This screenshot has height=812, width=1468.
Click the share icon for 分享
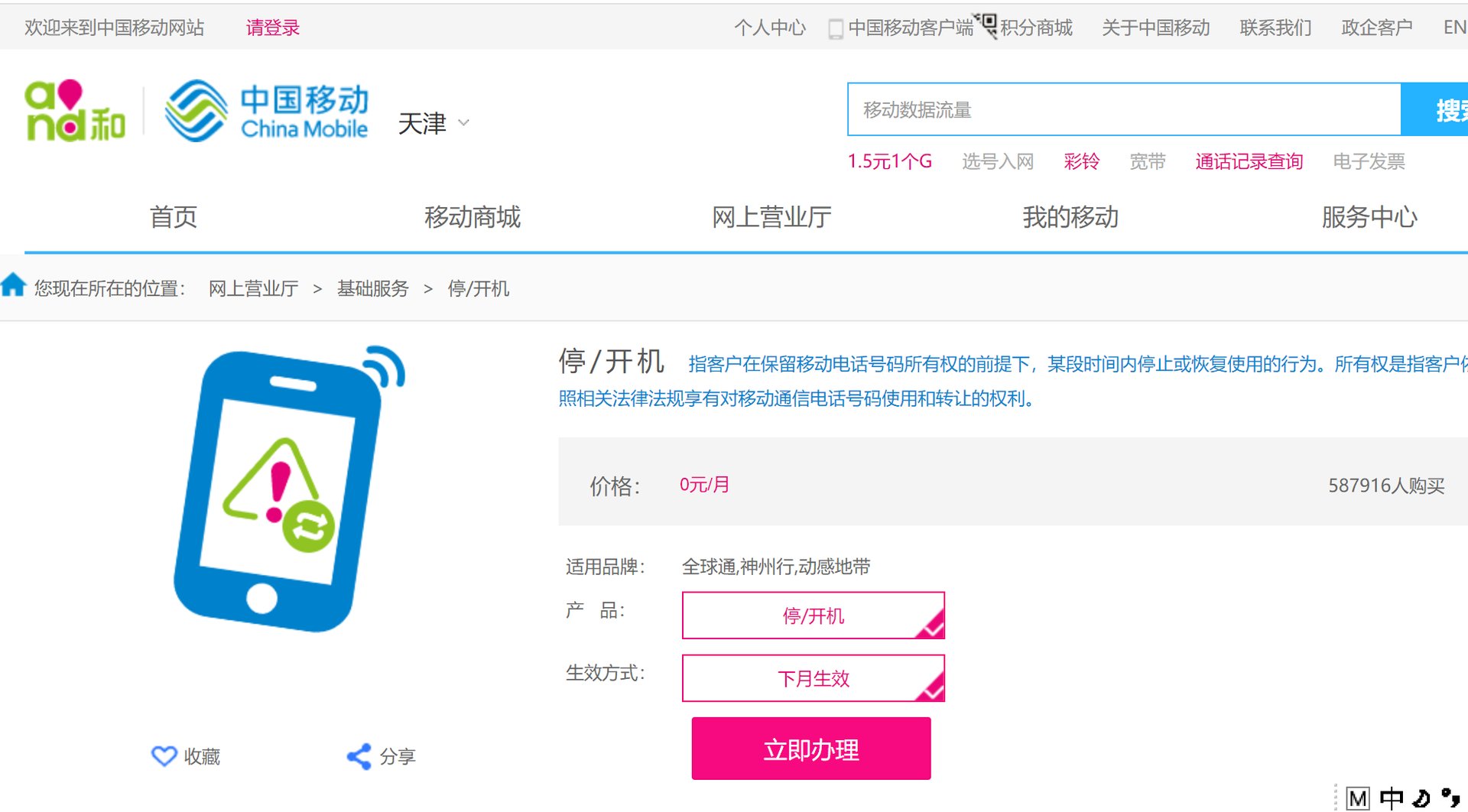(359, 756)
